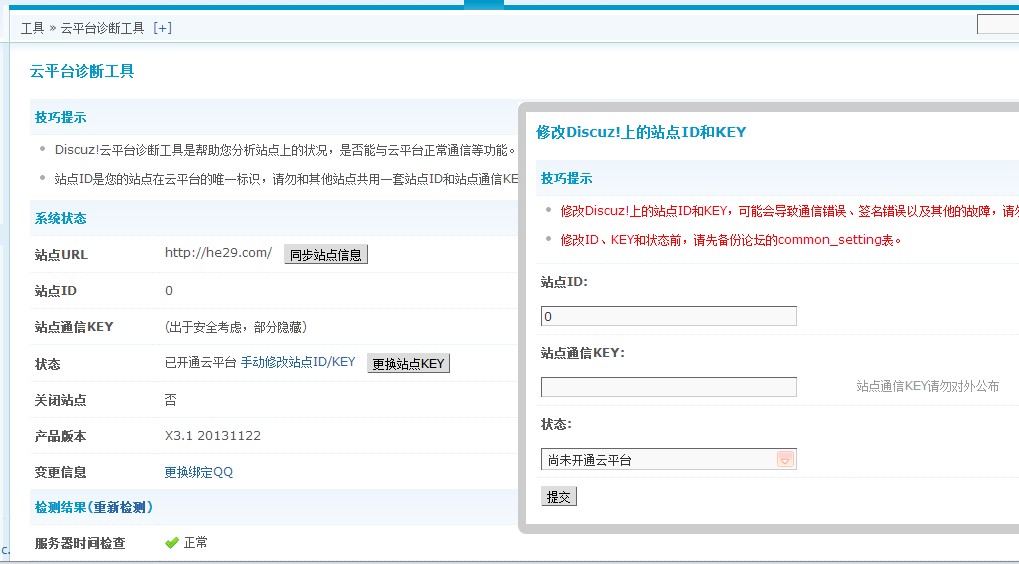
Task: Click the product version X3.1 20131122
Action: click(x=213, y=435)
